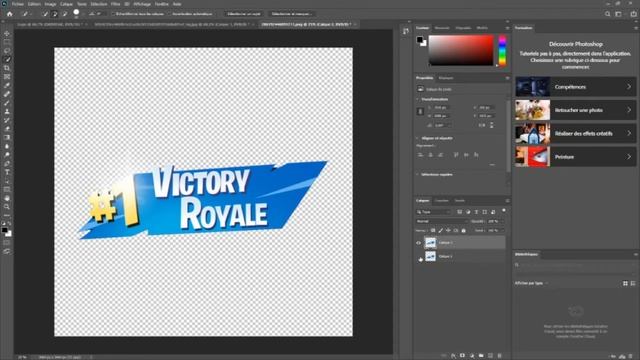Image resolution: width=640 pixels, height=360 pixels.
Task: Switch to the Nuancier tab
Action: tap(442, 28)
